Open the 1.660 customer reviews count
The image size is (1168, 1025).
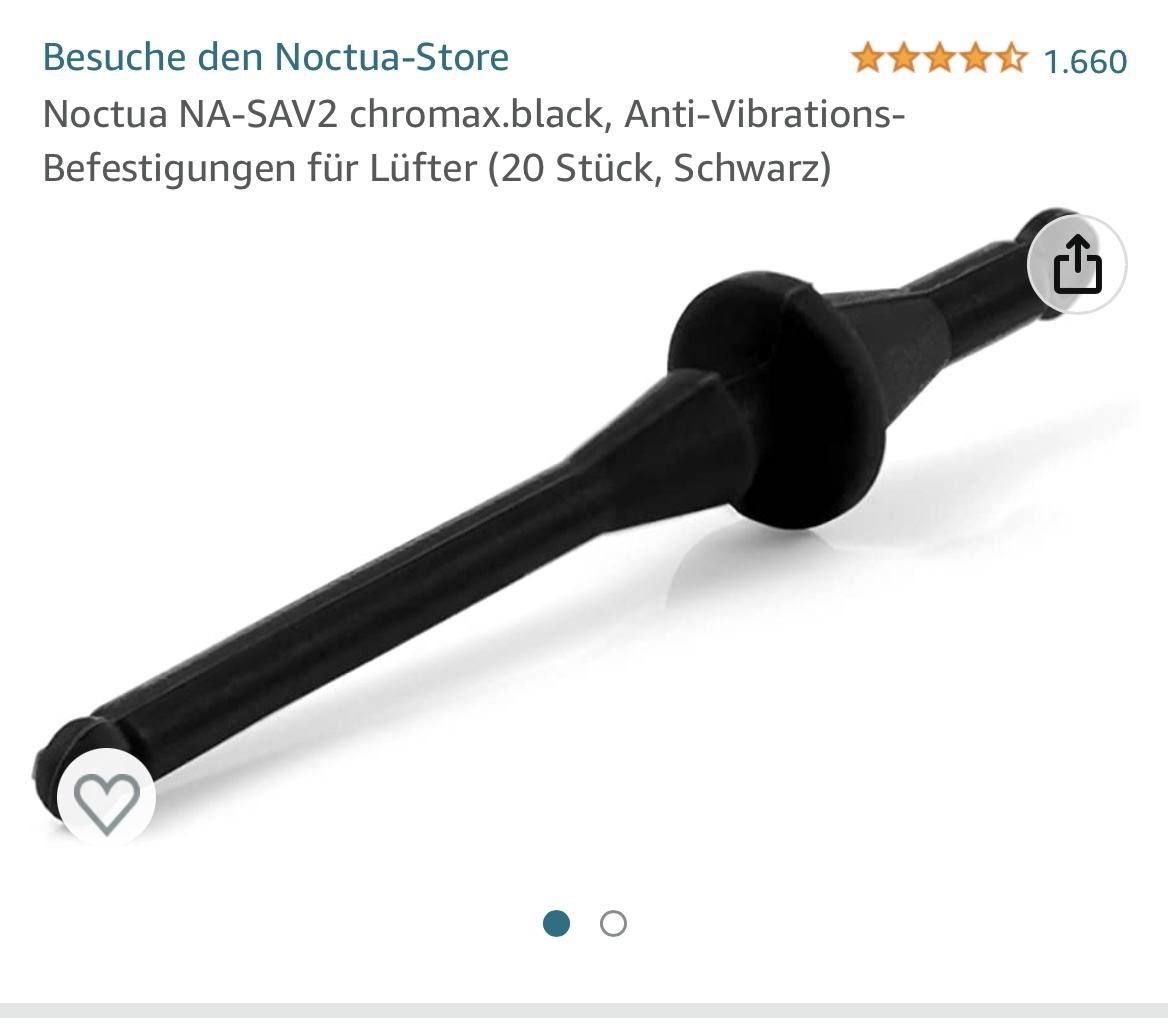1085,61
